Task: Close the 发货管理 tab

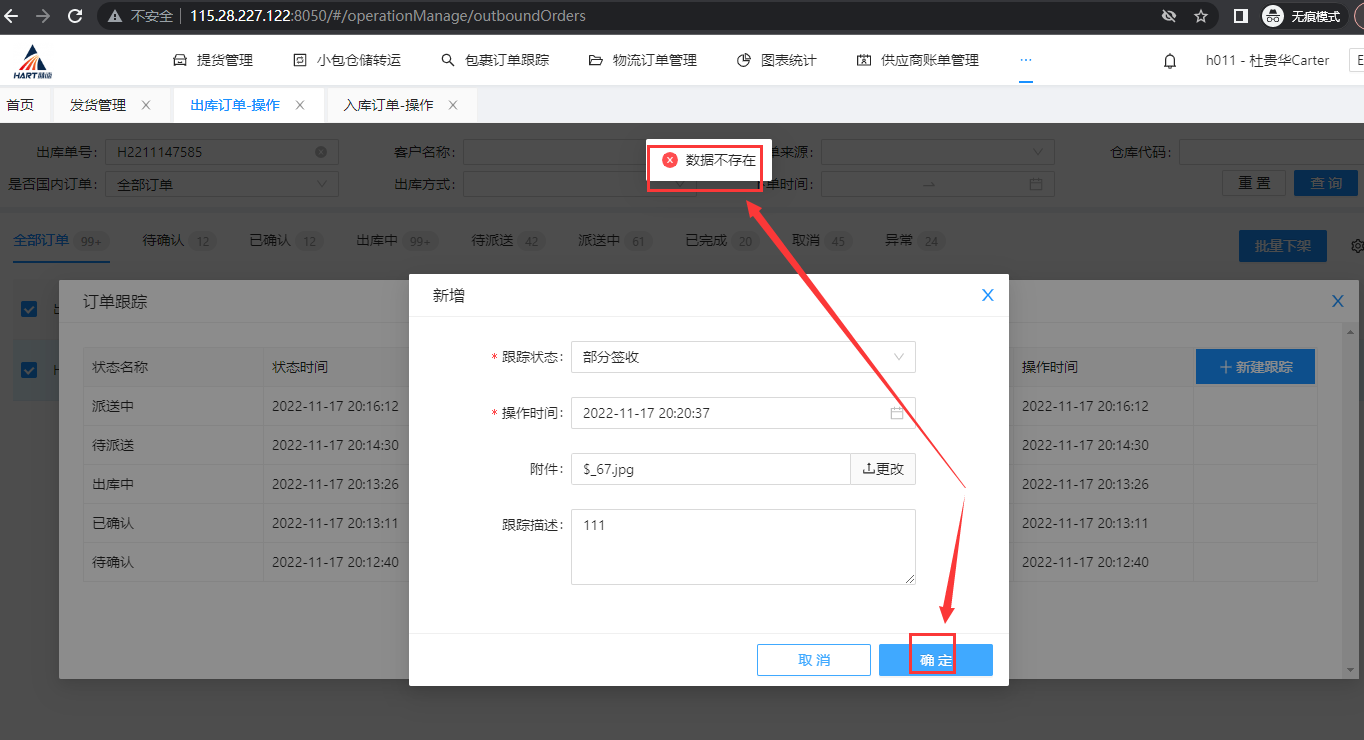Action: tap(146, 105)
